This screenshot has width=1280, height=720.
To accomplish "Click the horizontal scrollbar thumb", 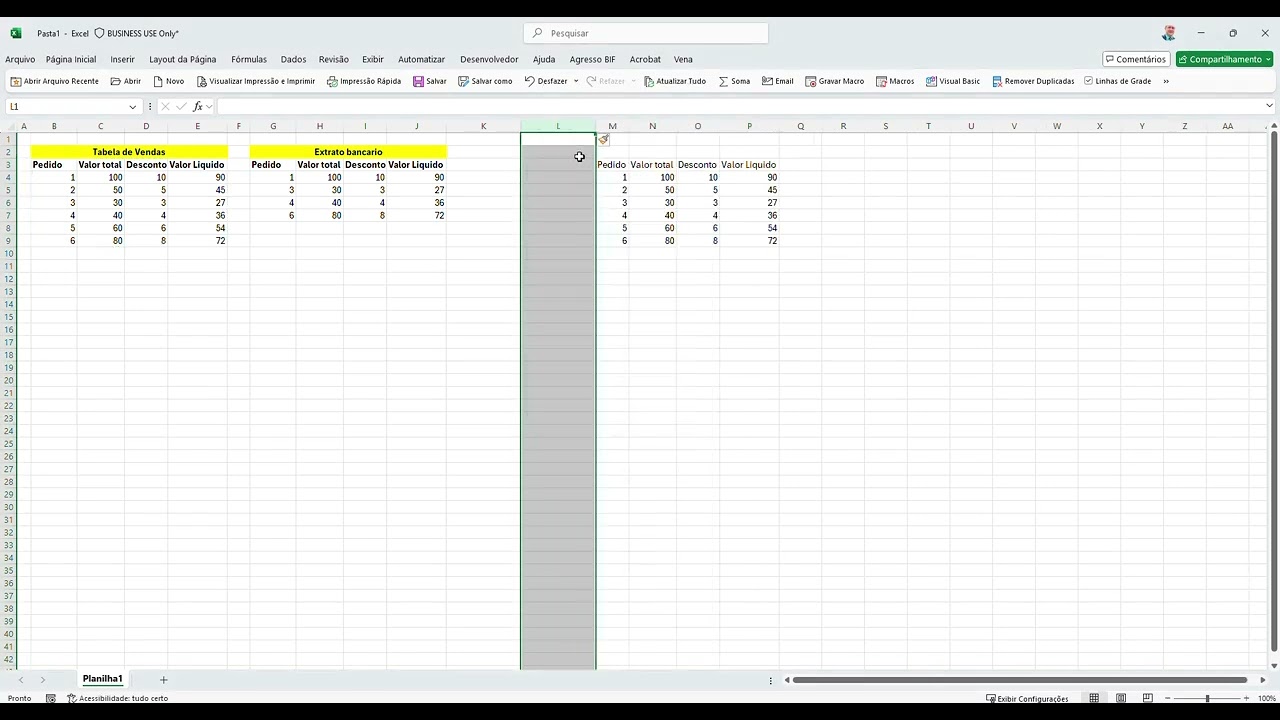I will point(1019,680).
